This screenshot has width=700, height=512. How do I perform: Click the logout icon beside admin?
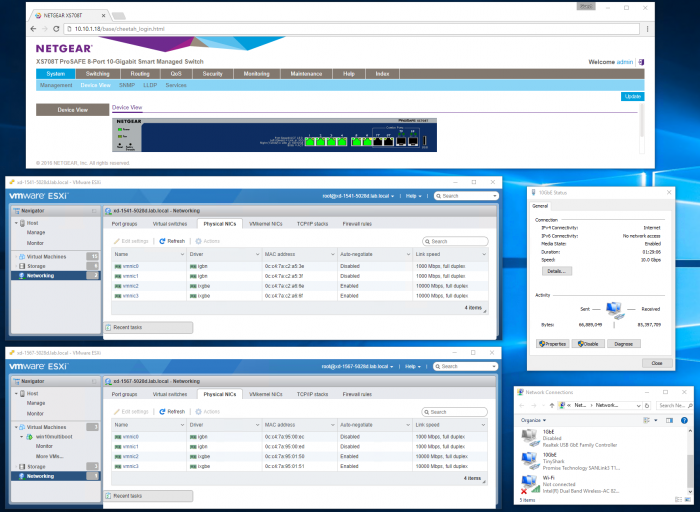pyautogui.click(x=641, y=62)
